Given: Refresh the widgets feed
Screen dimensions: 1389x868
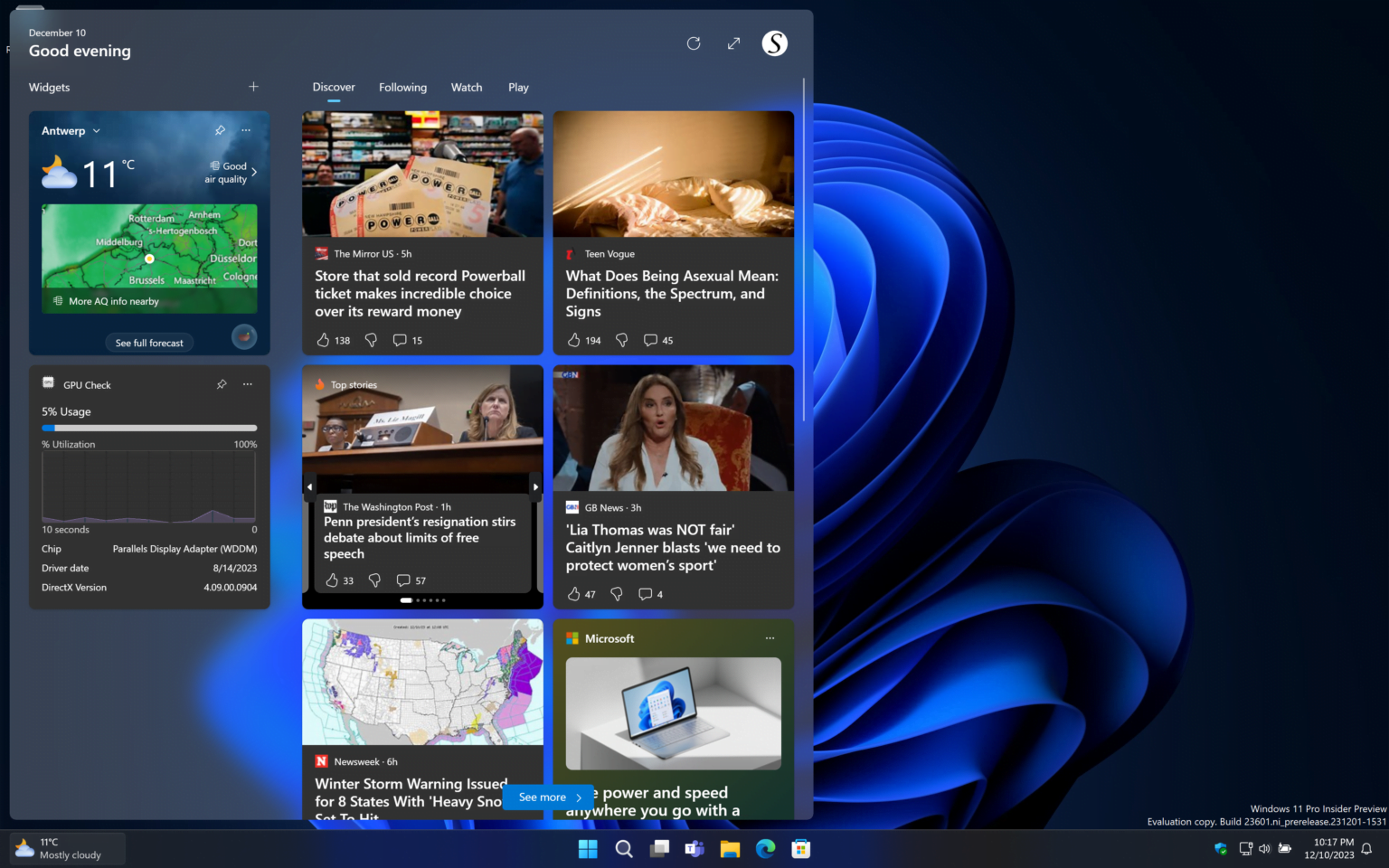Looking at the screenshot, I should point(694,42).
